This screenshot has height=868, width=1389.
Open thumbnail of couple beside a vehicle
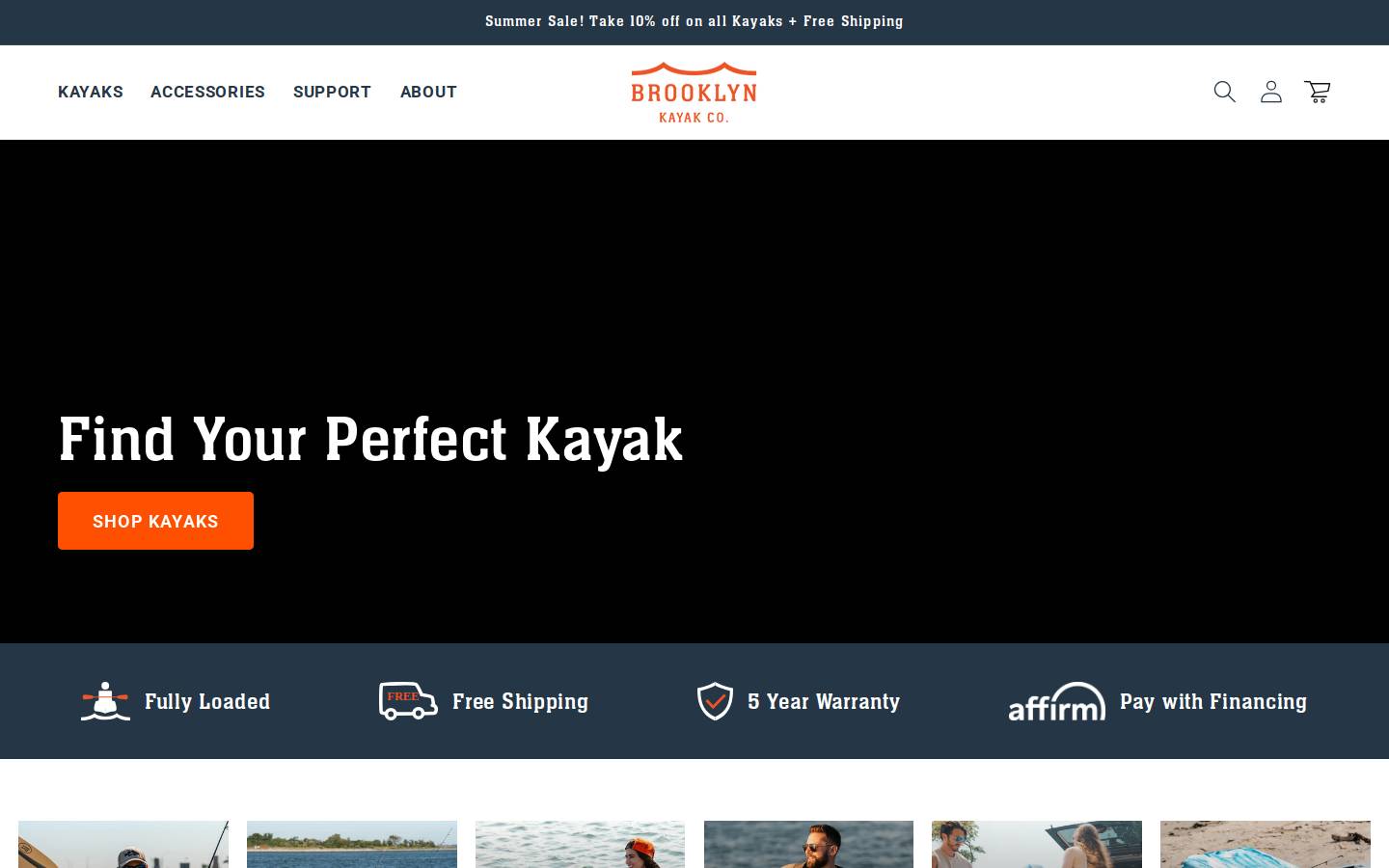(1037, 845)
